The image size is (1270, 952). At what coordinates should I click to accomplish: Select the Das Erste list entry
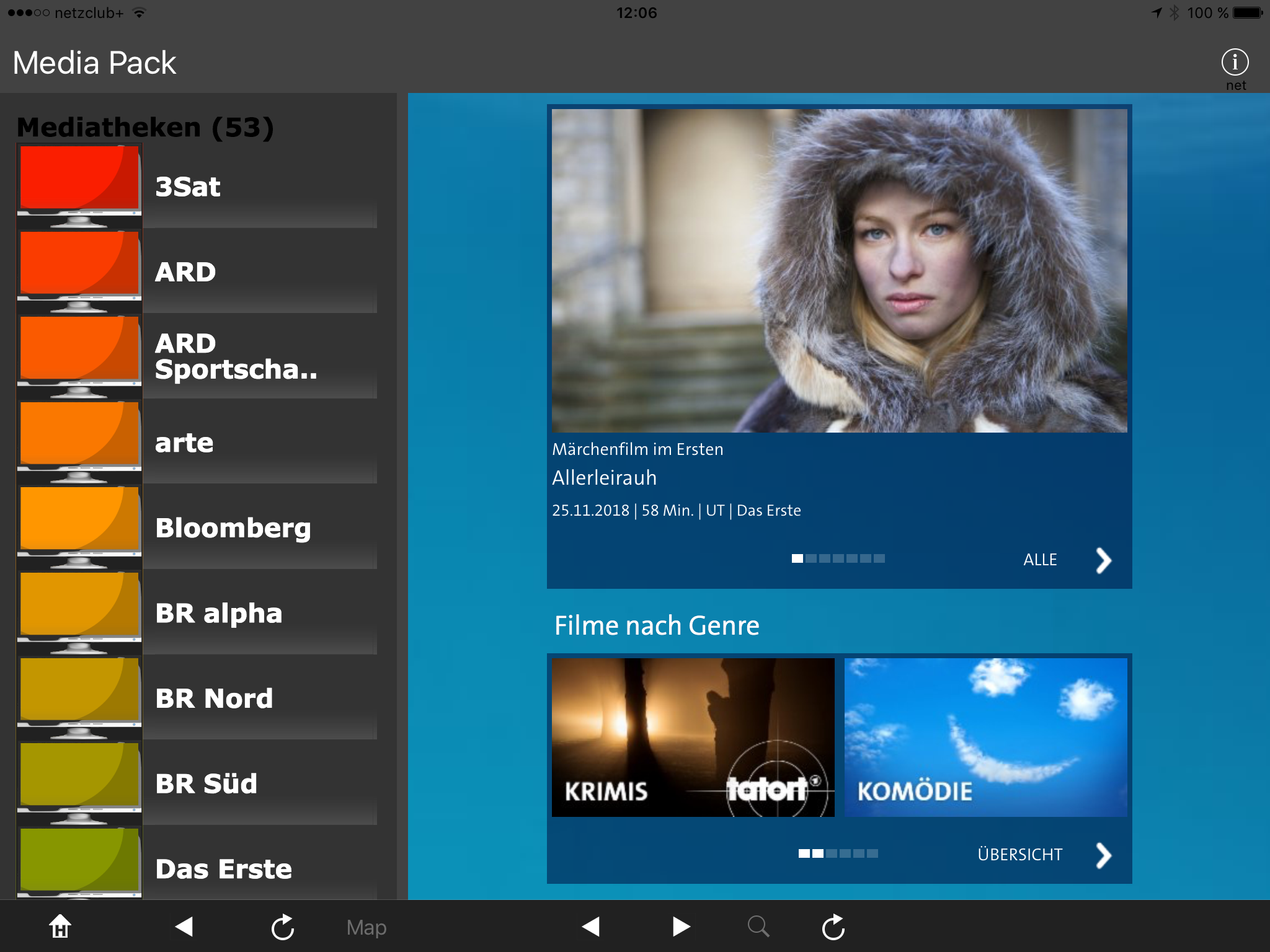coord(197,863)
